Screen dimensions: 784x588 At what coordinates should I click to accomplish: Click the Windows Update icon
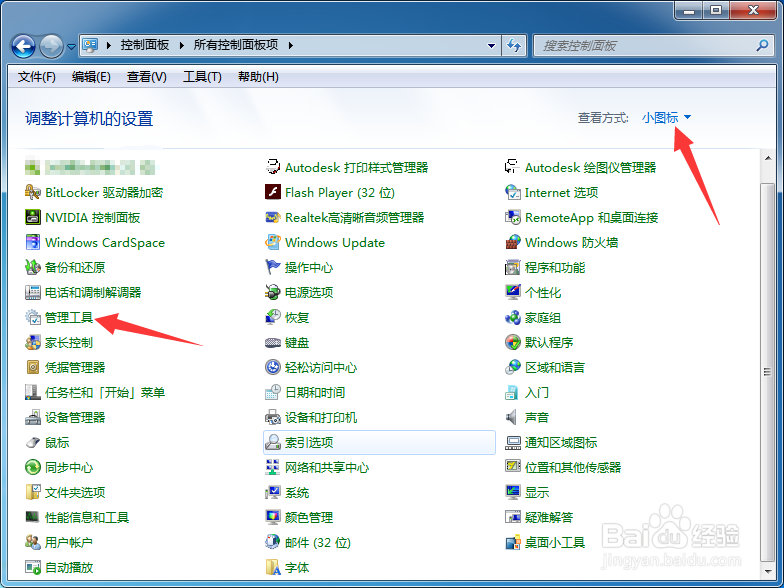(x=272, y=242)
